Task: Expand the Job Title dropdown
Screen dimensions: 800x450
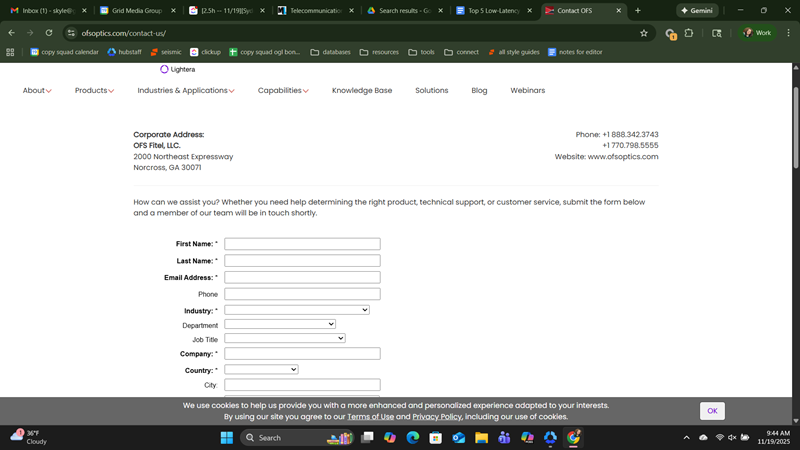Action: 285,338
